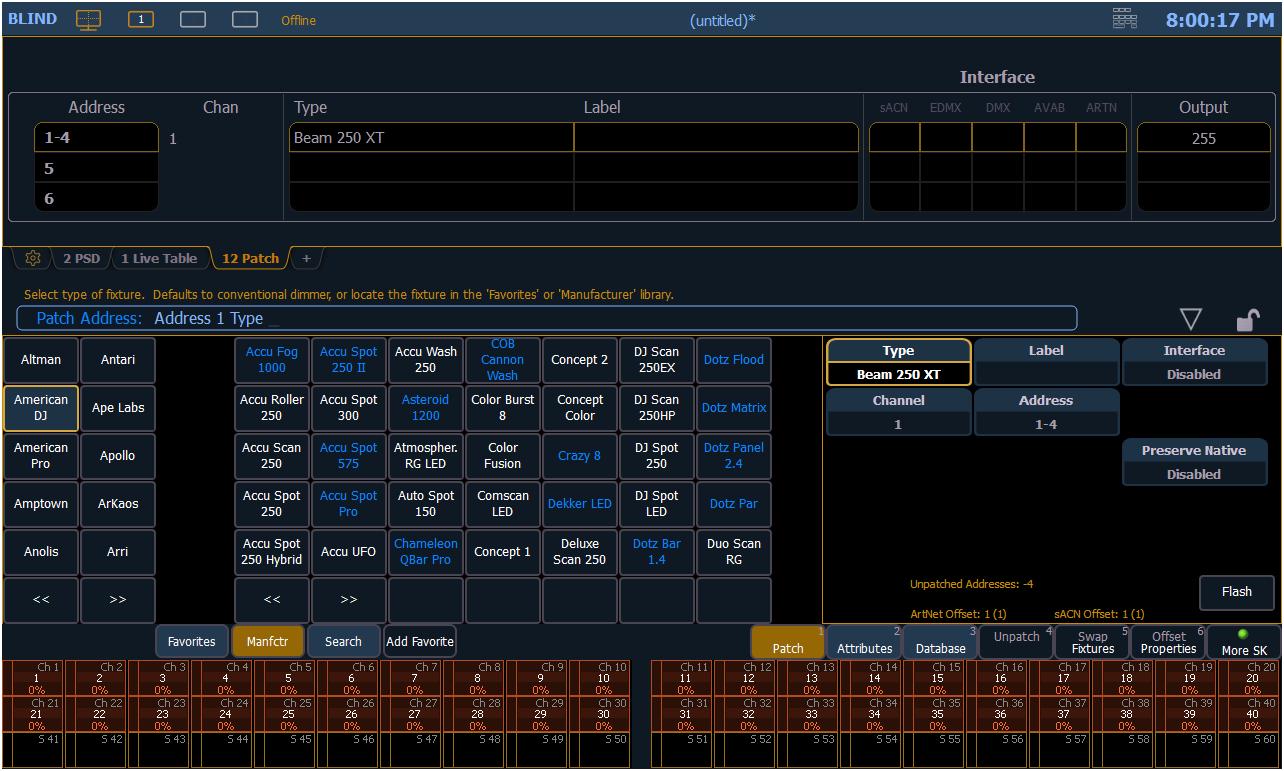Image resolution: width=1284 pixels, height=771 pixels.
Task: Choose Crazy 8 fixture
Action: [x=580, y=456]
